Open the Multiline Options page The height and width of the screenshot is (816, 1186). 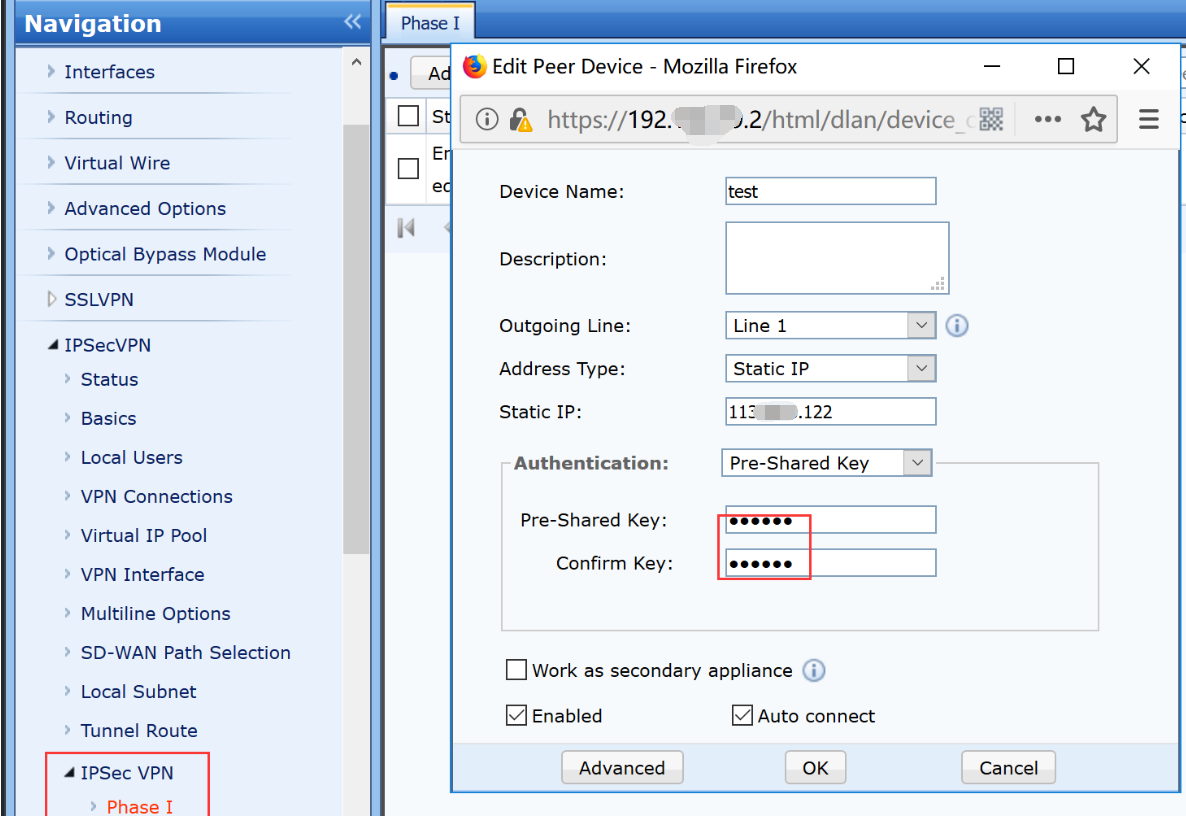click(155, 613)
